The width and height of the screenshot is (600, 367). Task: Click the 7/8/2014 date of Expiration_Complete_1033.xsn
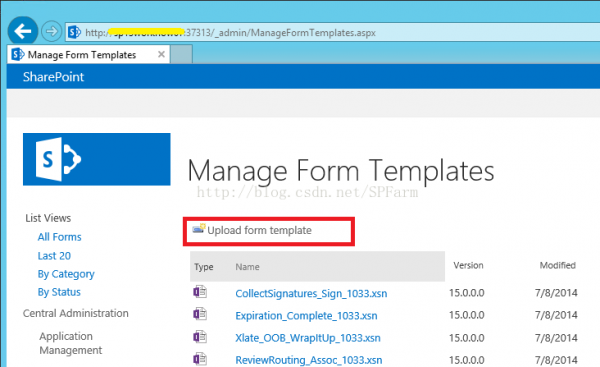click(x=556, y=315)
